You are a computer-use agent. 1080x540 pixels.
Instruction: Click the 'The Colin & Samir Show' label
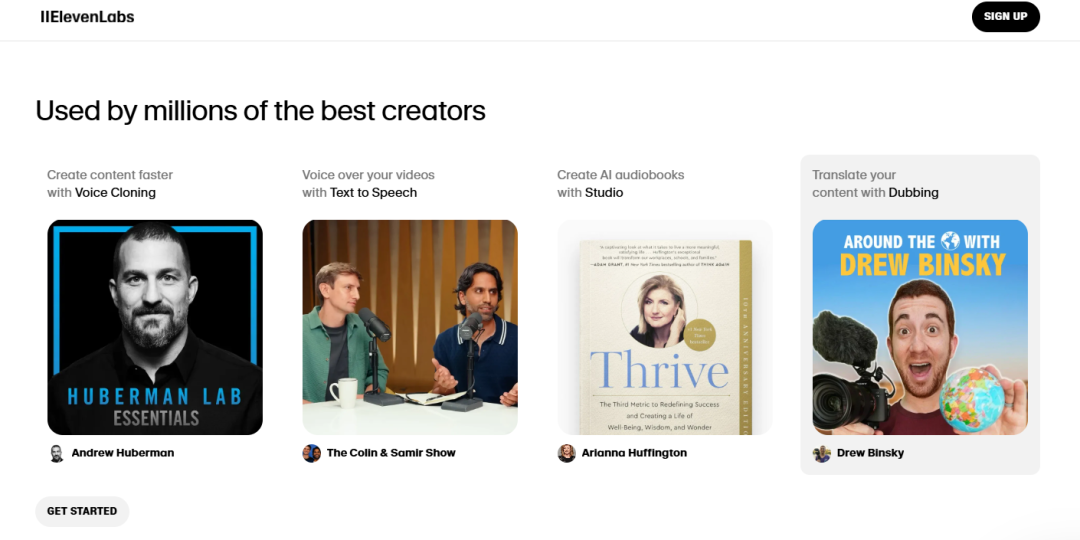coord(391,453)
